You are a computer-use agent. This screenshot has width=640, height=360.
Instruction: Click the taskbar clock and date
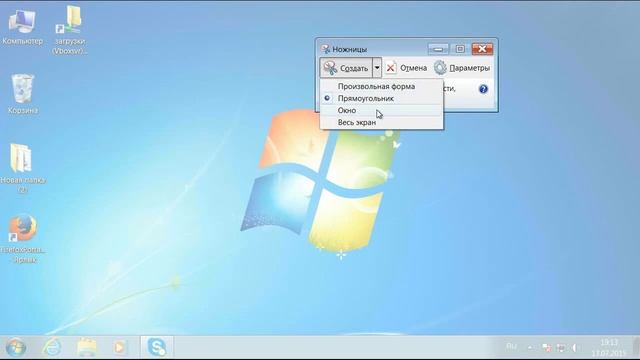coord(609,347)
